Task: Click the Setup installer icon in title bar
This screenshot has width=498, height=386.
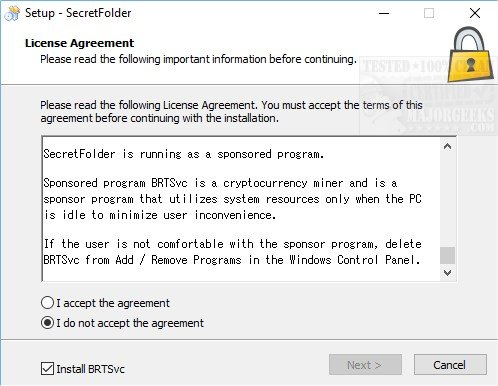Action: 12,13
